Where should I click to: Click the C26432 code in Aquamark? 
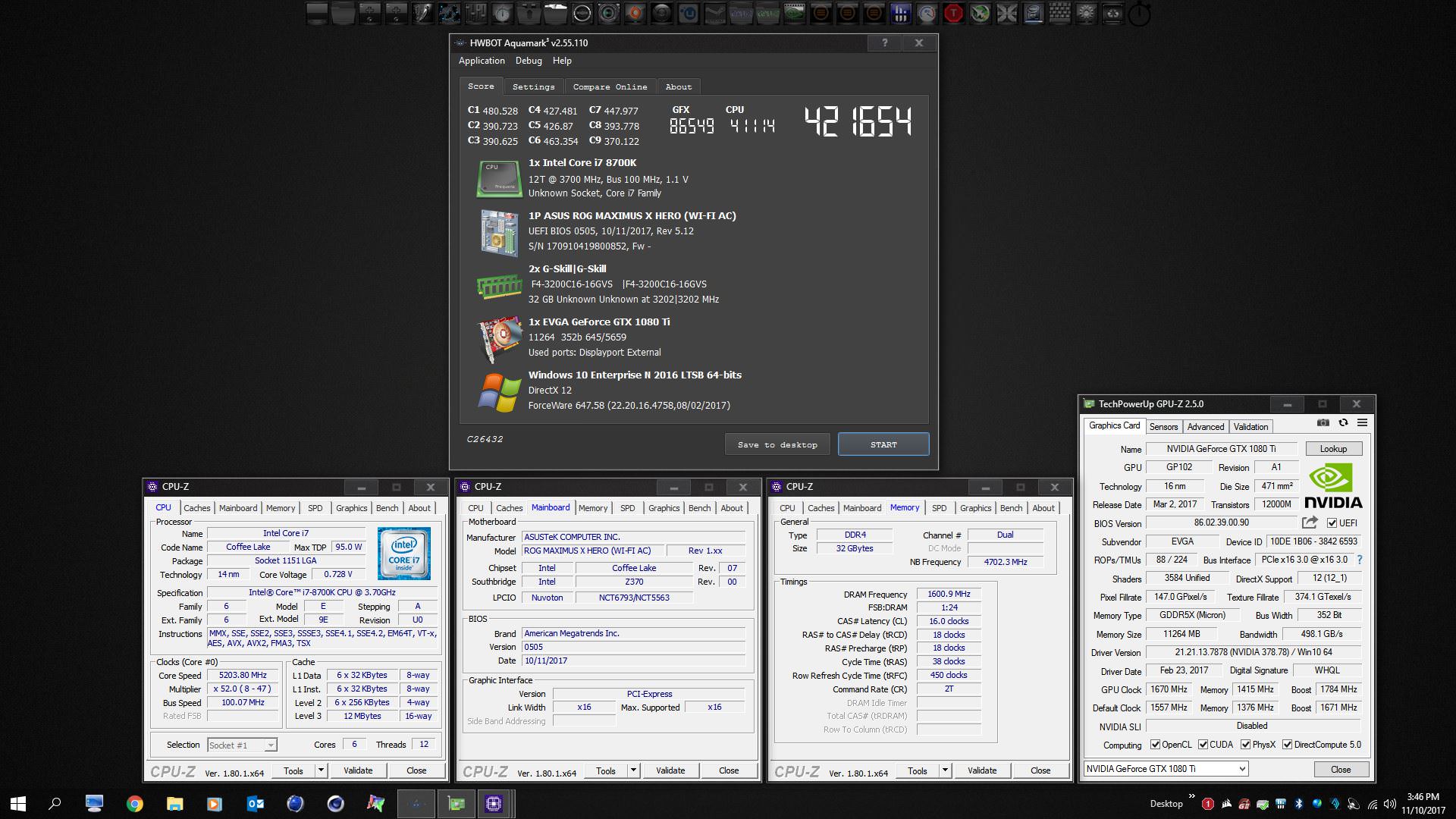(485, 439)
